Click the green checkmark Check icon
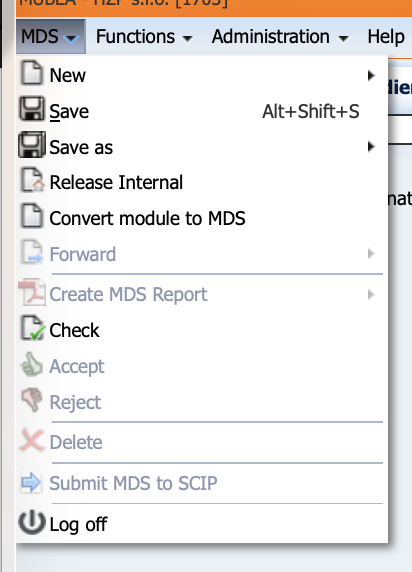 (32, 328)
